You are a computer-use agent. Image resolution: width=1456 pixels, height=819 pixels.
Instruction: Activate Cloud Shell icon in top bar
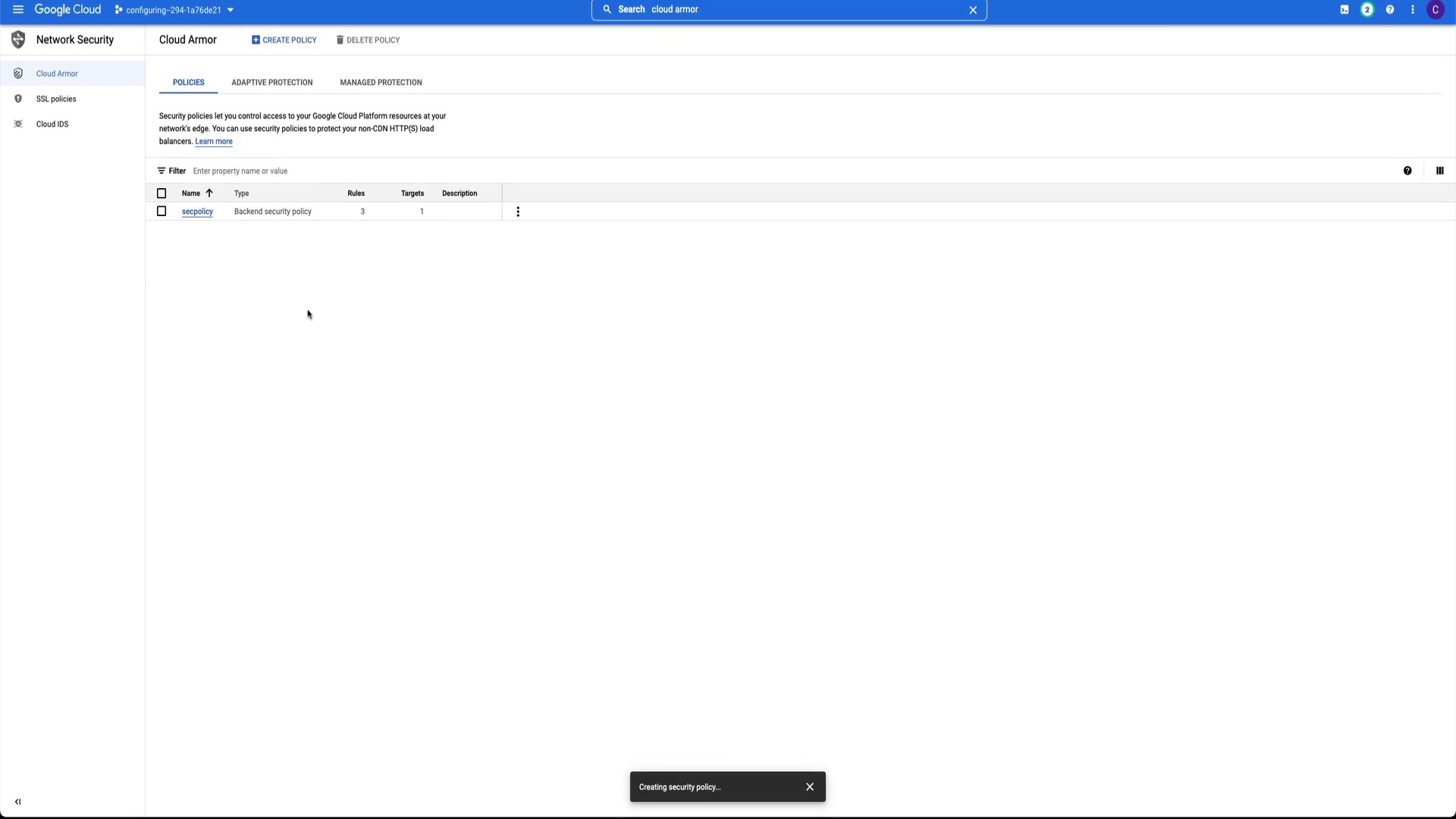1344,10
